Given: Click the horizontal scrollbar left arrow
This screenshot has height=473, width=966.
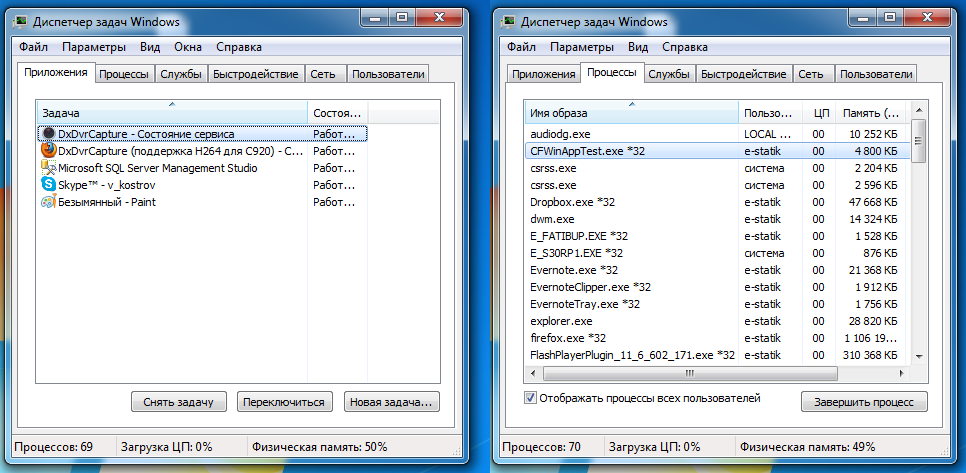Looking at the screenshot, I should pyautogui.click(x=533, y=373).
